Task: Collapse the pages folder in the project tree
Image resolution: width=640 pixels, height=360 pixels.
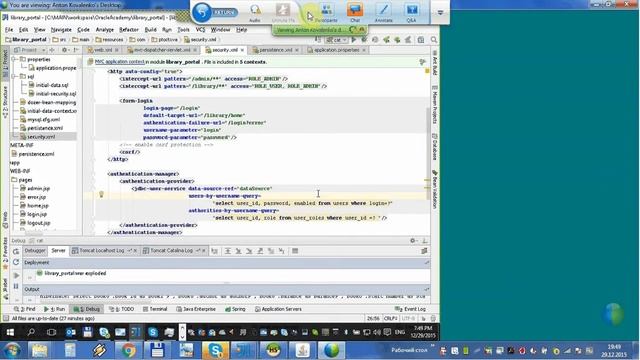Action: [14, 180]
